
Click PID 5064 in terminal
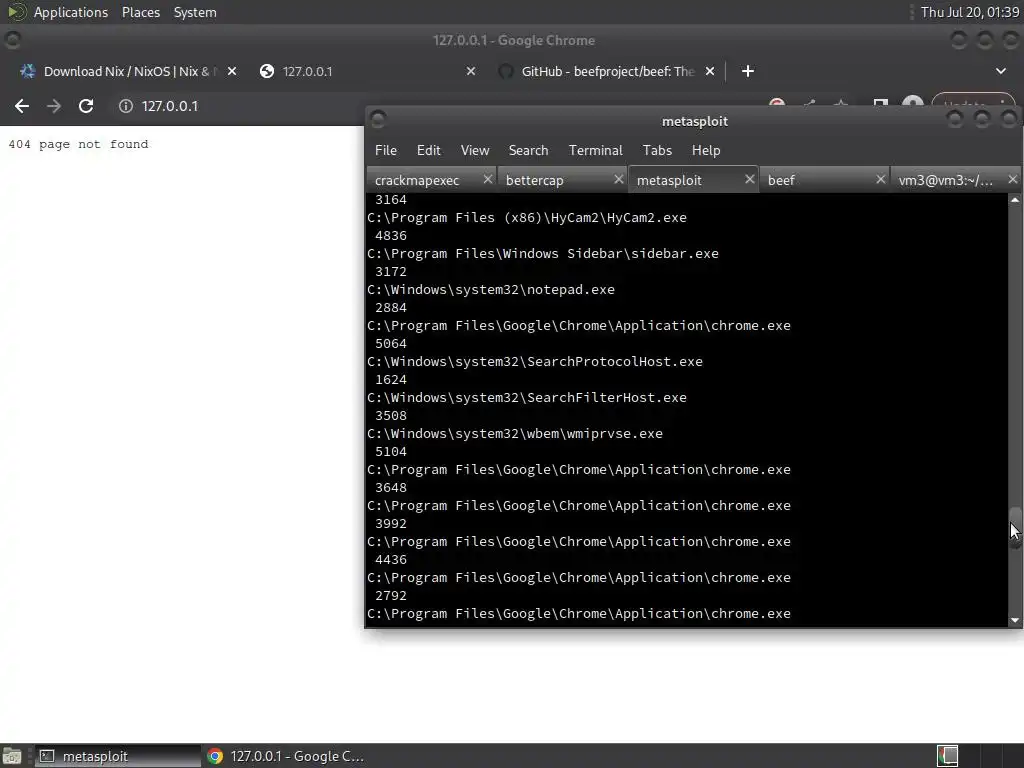(391, 344)
